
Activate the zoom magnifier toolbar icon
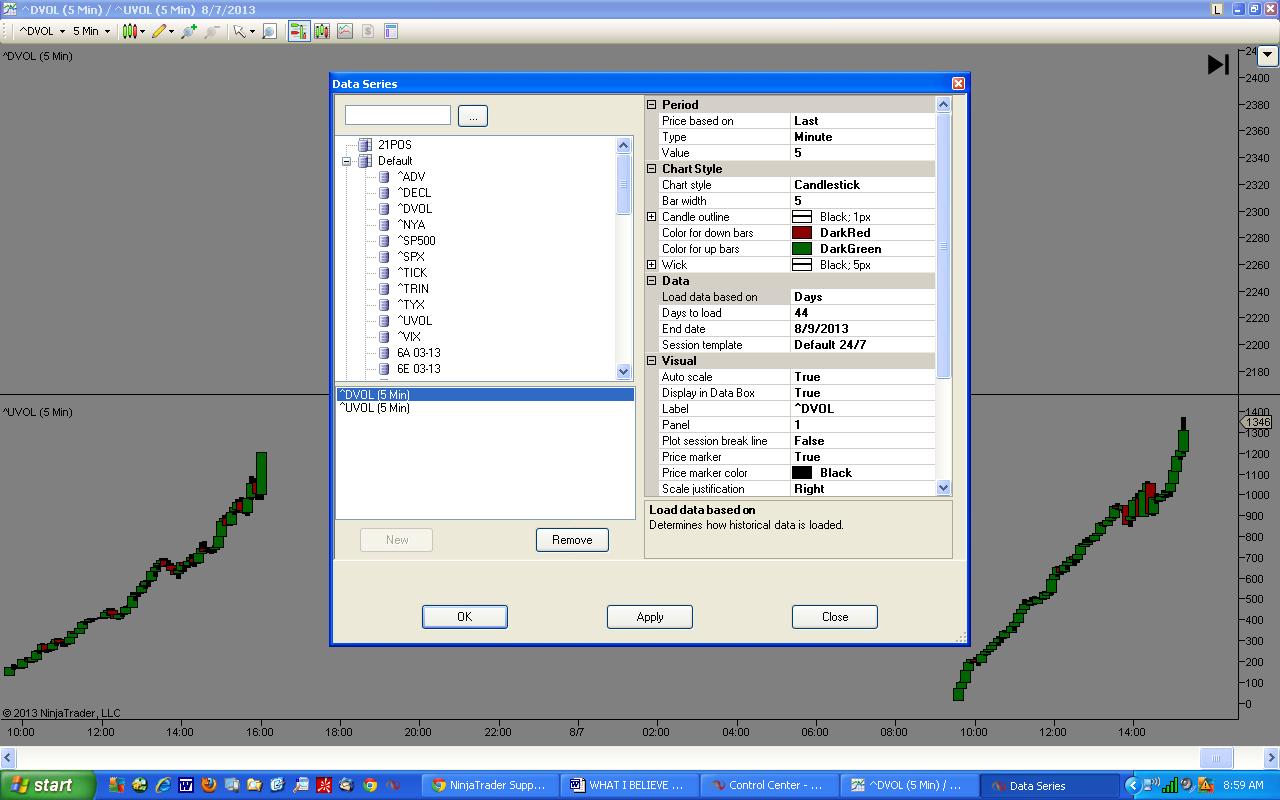pos(269,31)
